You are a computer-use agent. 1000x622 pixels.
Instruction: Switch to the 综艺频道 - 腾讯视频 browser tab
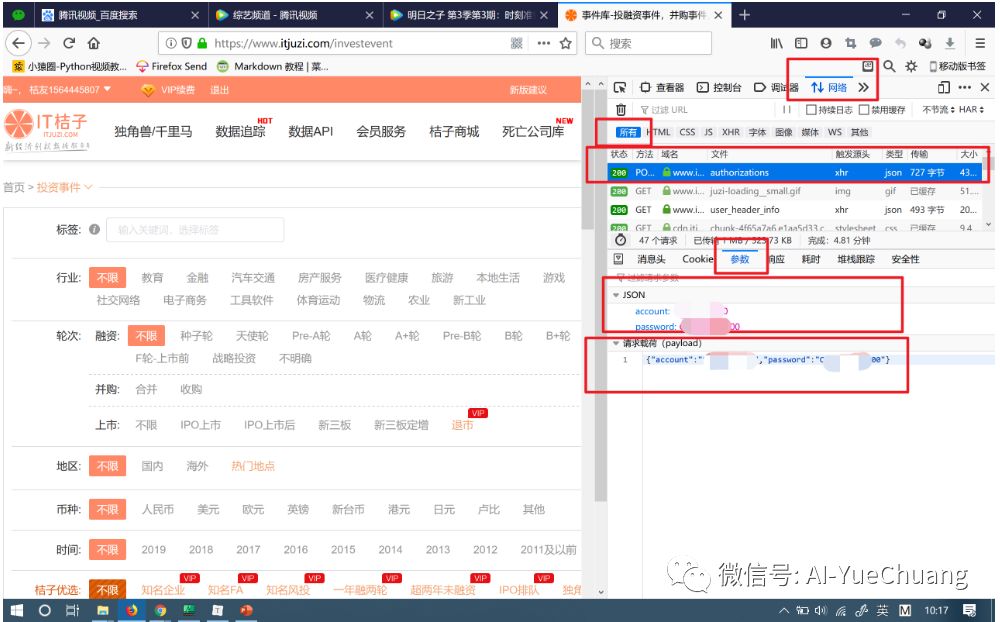point(293,15)
